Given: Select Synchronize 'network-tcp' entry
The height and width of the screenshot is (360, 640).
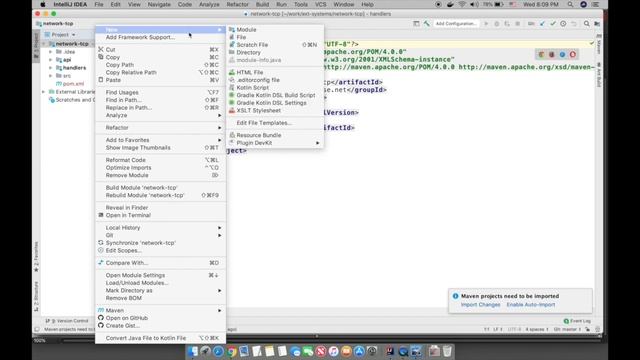Looking at the screenshot, I should (160, 243).
